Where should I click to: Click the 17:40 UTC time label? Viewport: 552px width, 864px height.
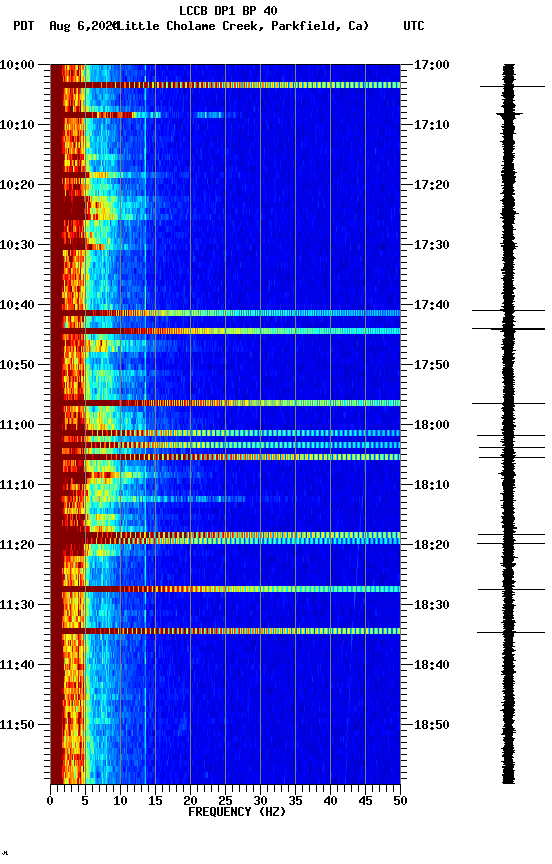[x=432, y=305]
